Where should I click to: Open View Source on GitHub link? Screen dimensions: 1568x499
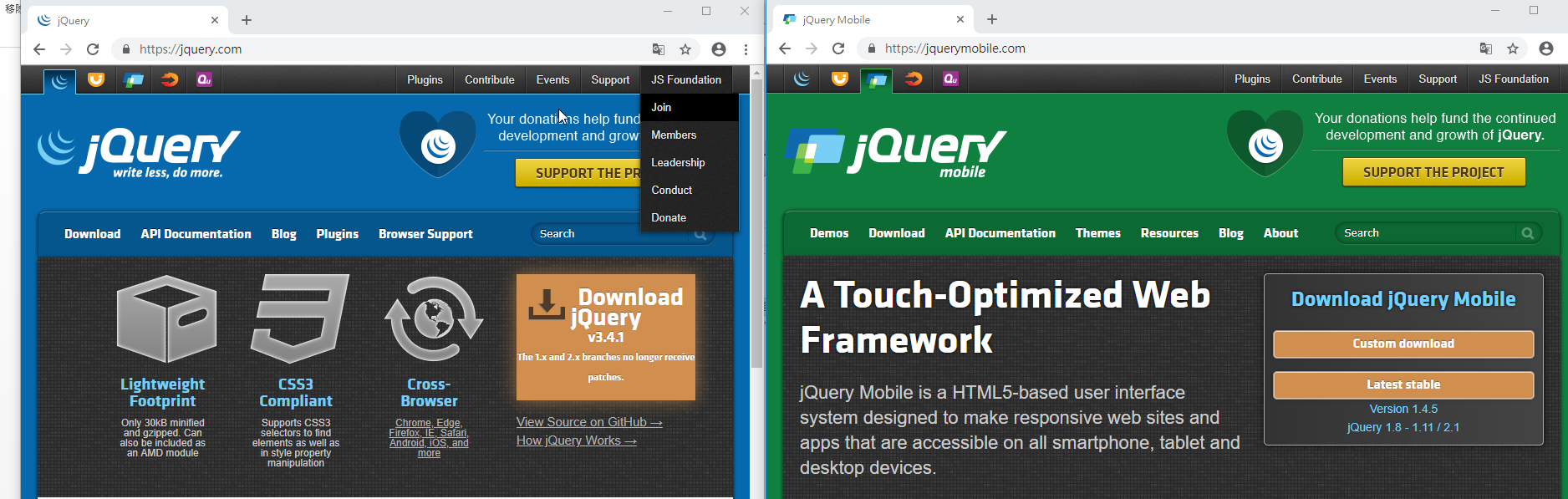click(x=588, y=422)
